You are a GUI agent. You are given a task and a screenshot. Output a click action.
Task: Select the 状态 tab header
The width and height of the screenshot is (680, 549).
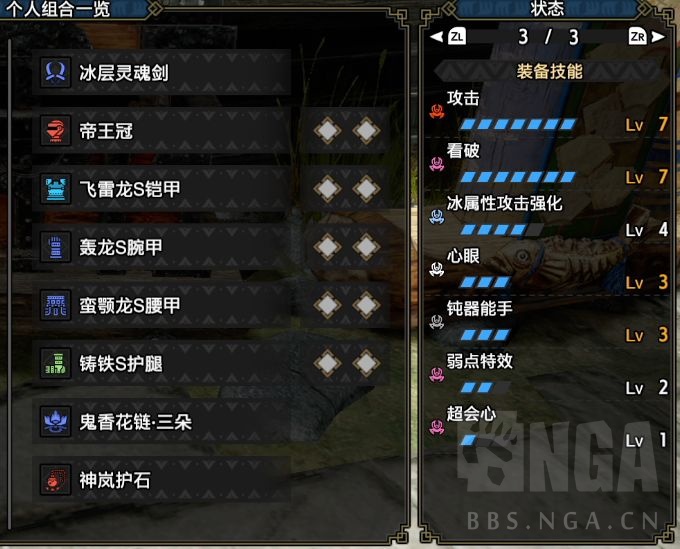[547, 9]
